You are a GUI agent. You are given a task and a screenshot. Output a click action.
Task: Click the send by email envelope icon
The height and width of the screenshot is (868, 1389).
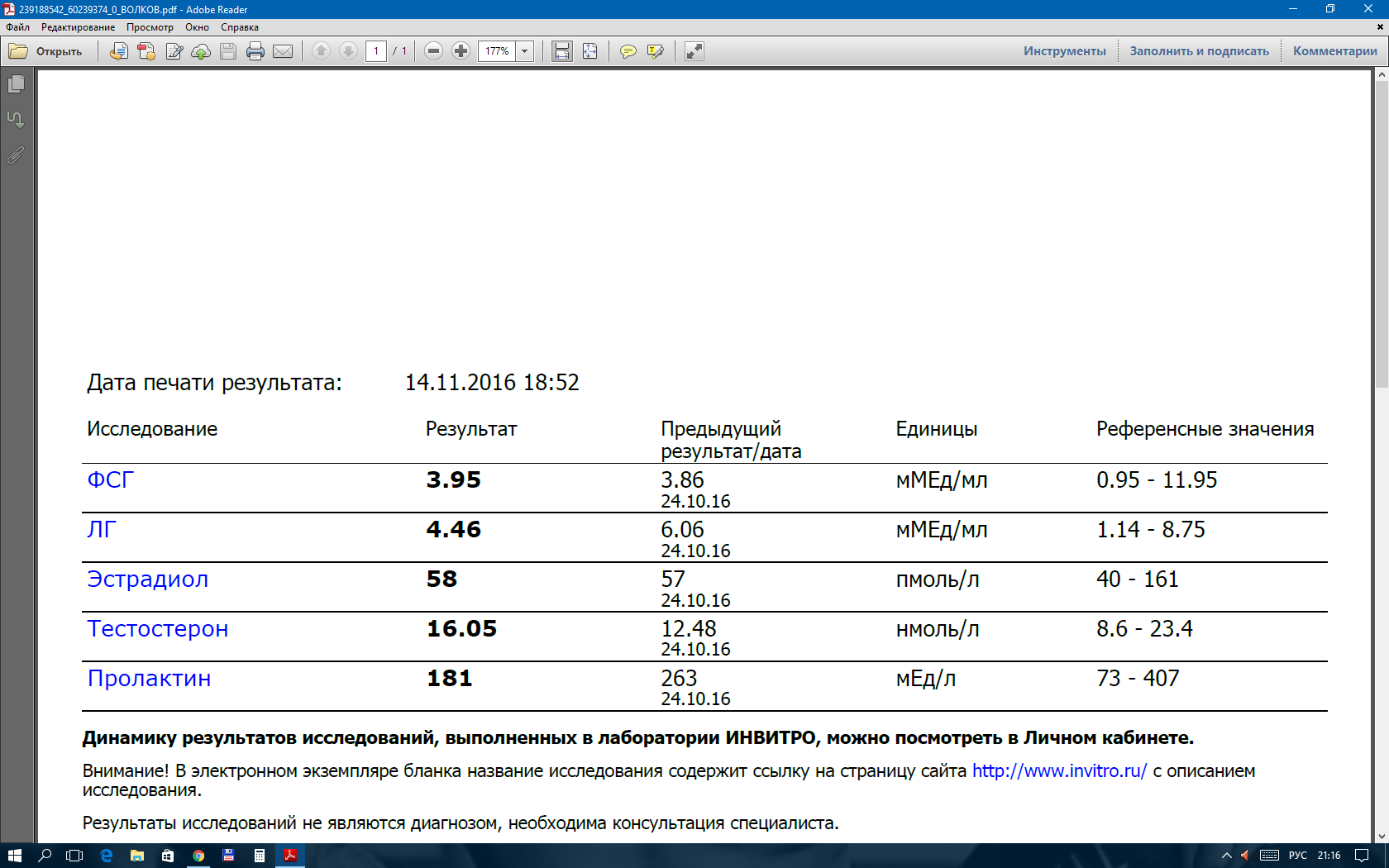[283, 51]
